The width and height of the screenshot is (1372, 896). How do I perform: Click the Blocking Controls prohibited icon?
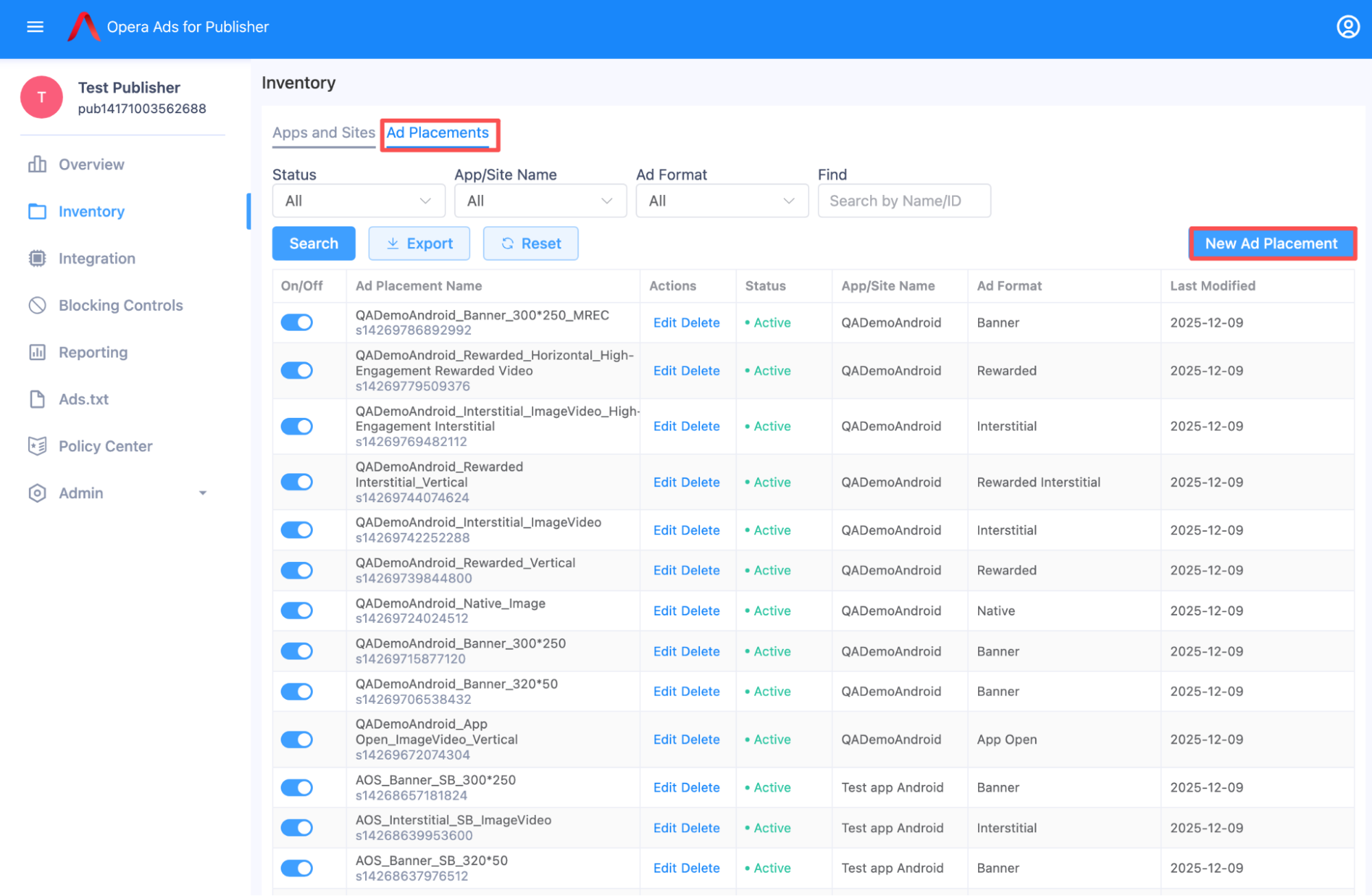click(x=37, y=305)
